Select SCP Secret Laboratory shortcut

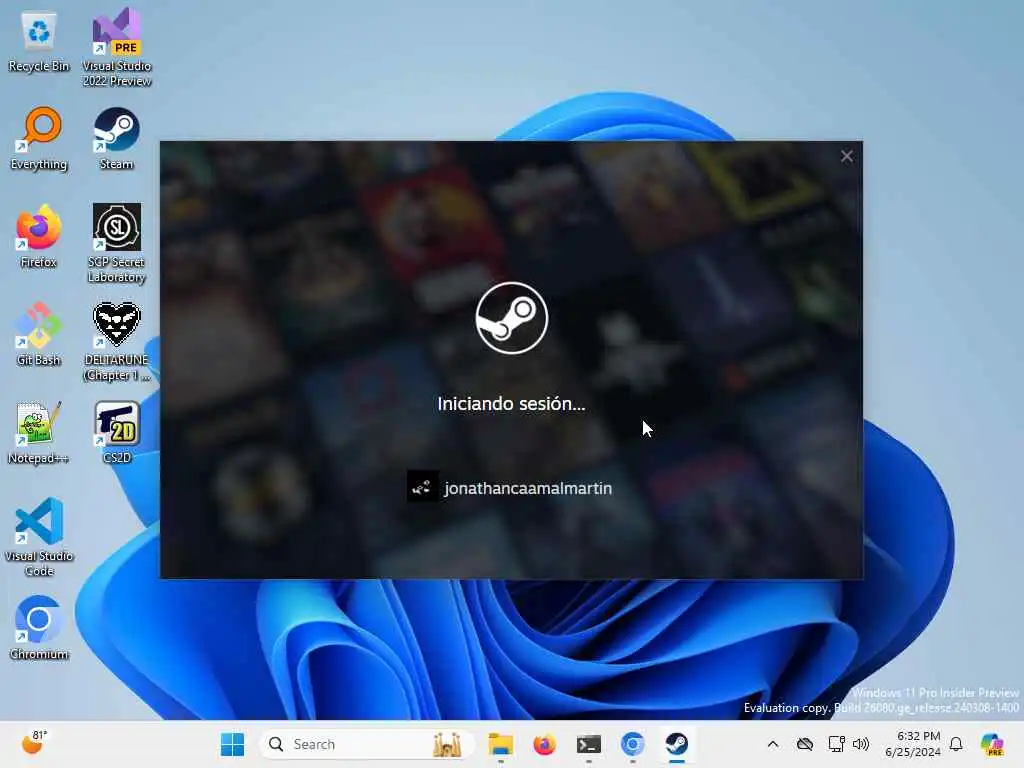[x=116, y=243]
